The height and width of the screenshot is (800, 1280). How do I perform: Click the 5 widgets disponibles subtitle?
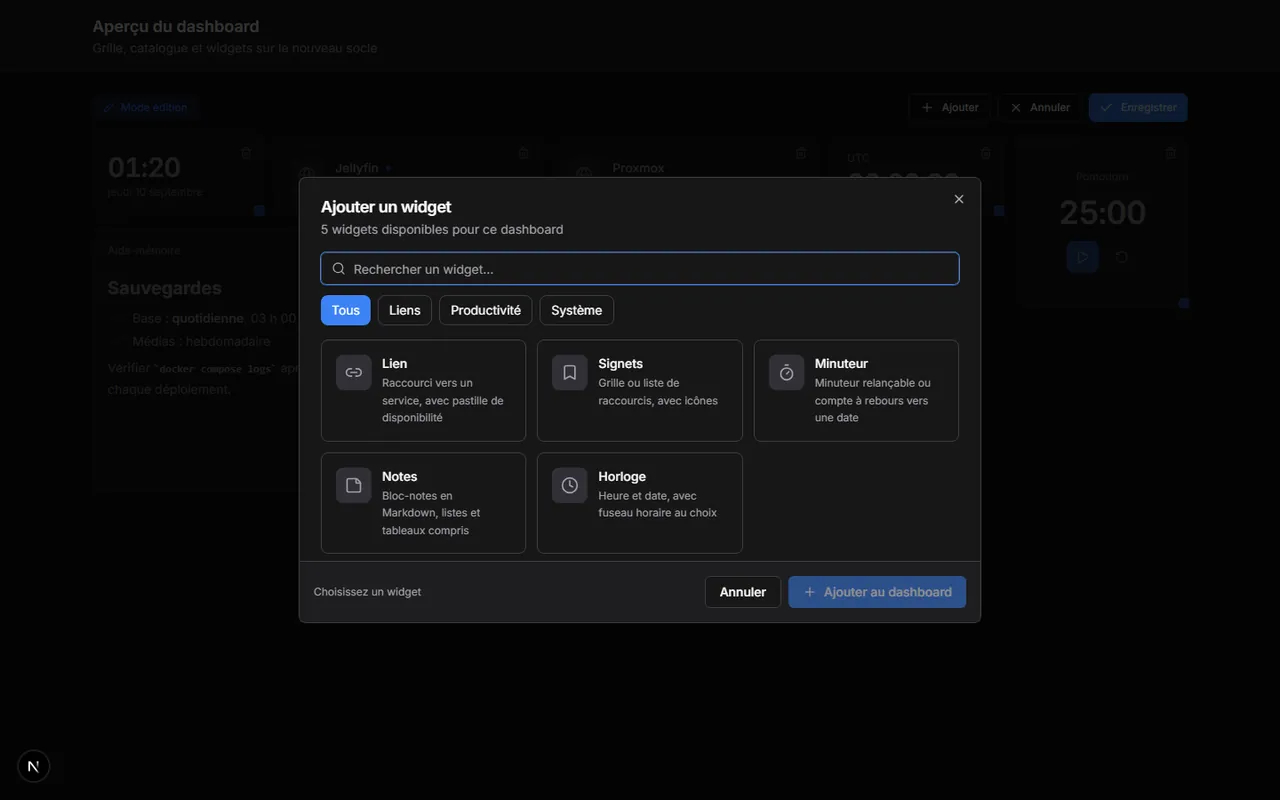pyautogui.click(x=442, y=229)
